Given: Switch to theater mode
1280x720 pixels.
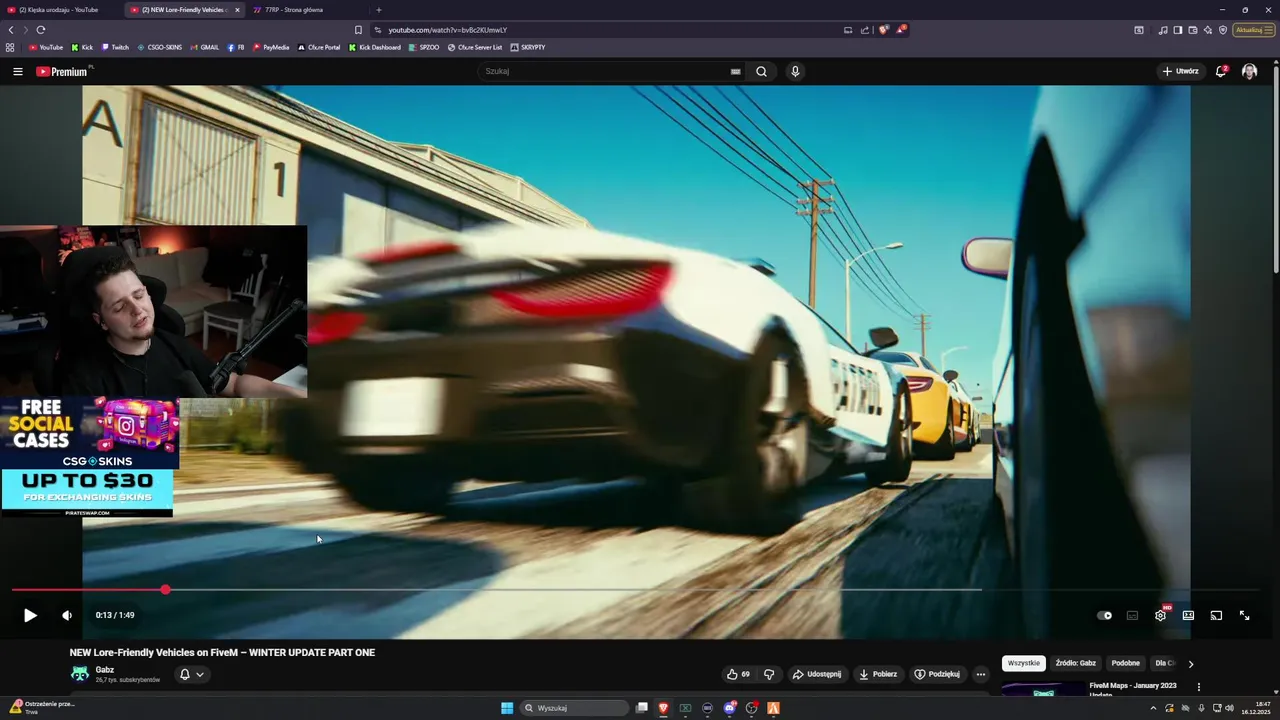Looking at the screenshot, I should (1188, 615).
